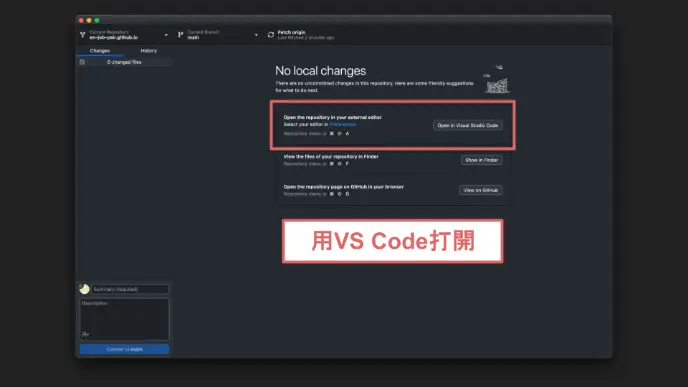Click the yellow minimize window button
Viewport: 688px width, 387px height.
[89, 20]
